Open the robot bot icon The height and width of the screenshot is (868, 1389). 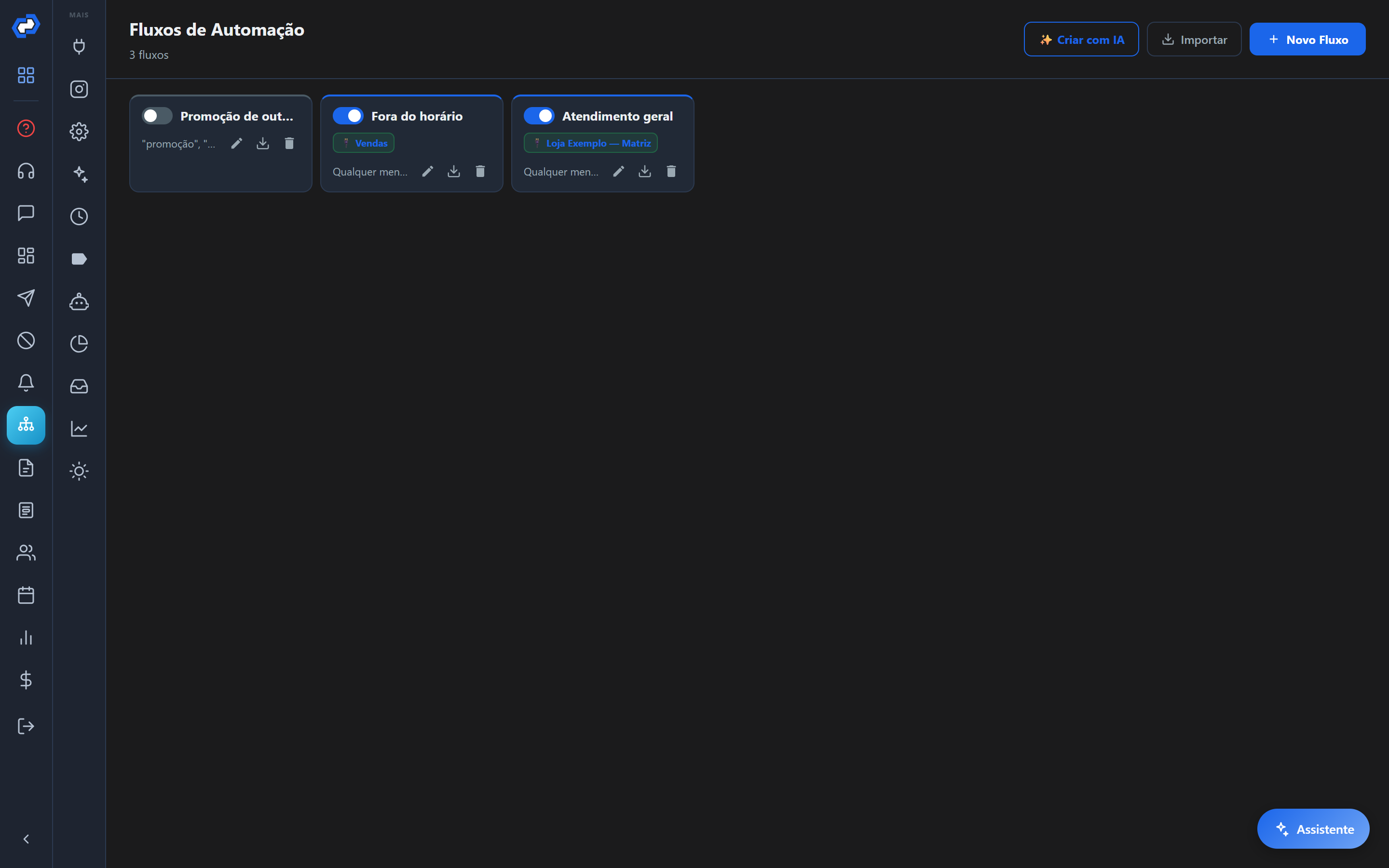point(79,301)
